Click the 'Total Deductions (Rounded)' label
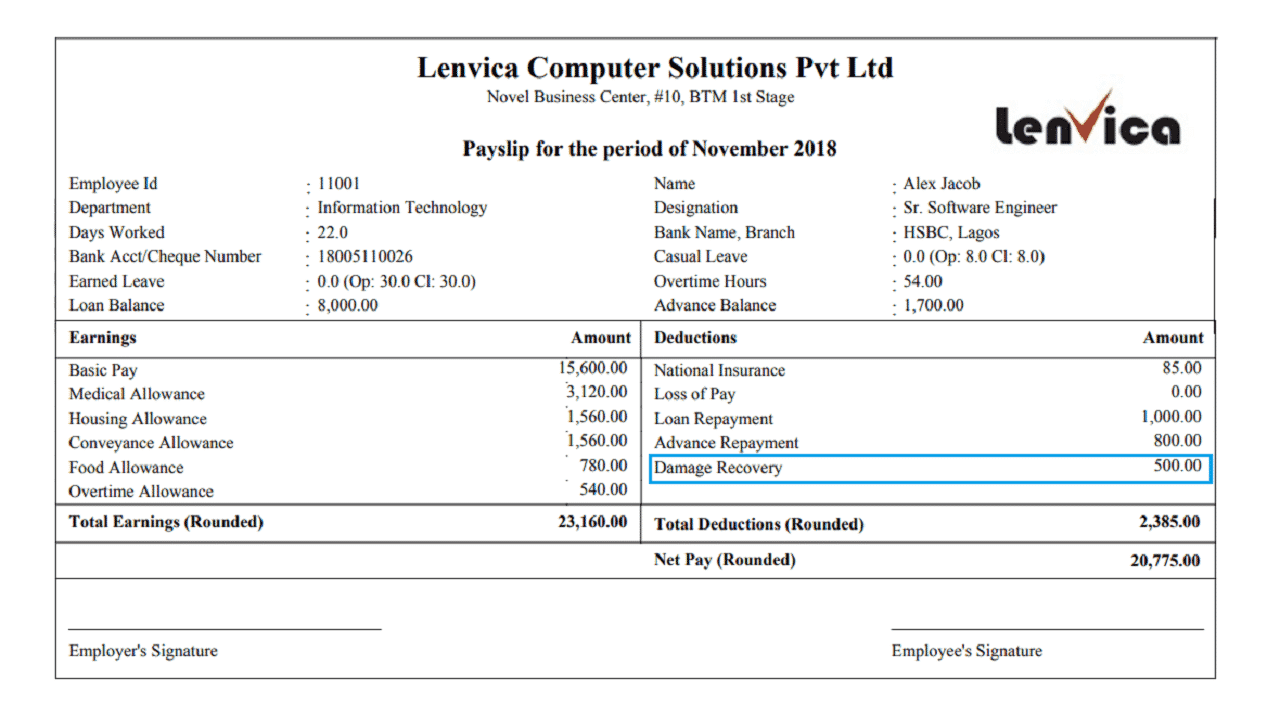The width and height of the screenshot is (1280, 720). point(759,525)
